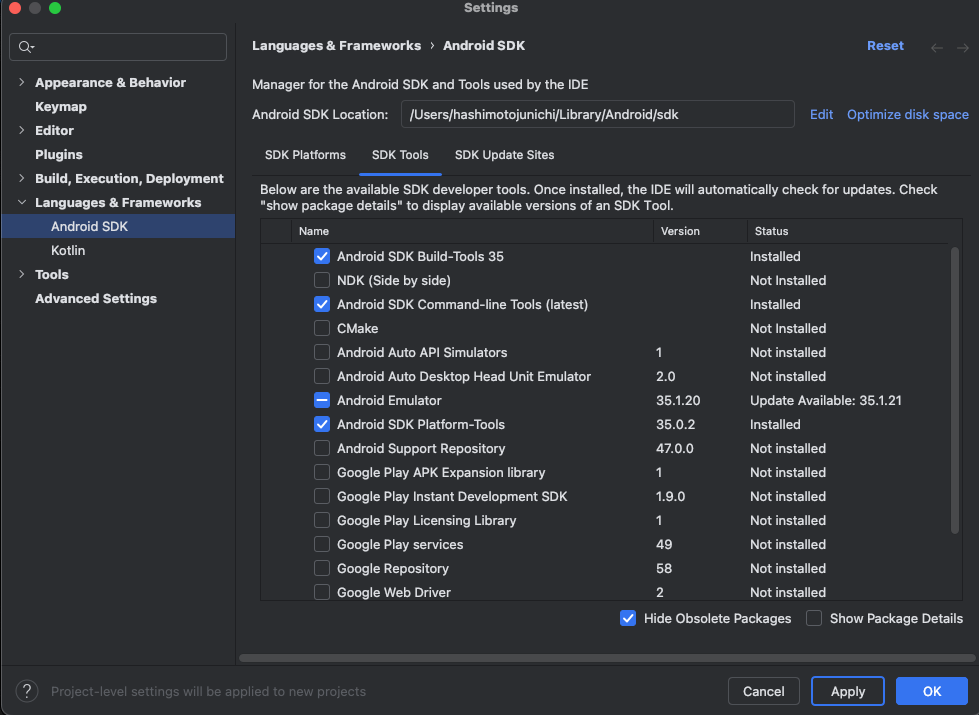
Task: Enable Show Package Details
Action: point(814,618)
